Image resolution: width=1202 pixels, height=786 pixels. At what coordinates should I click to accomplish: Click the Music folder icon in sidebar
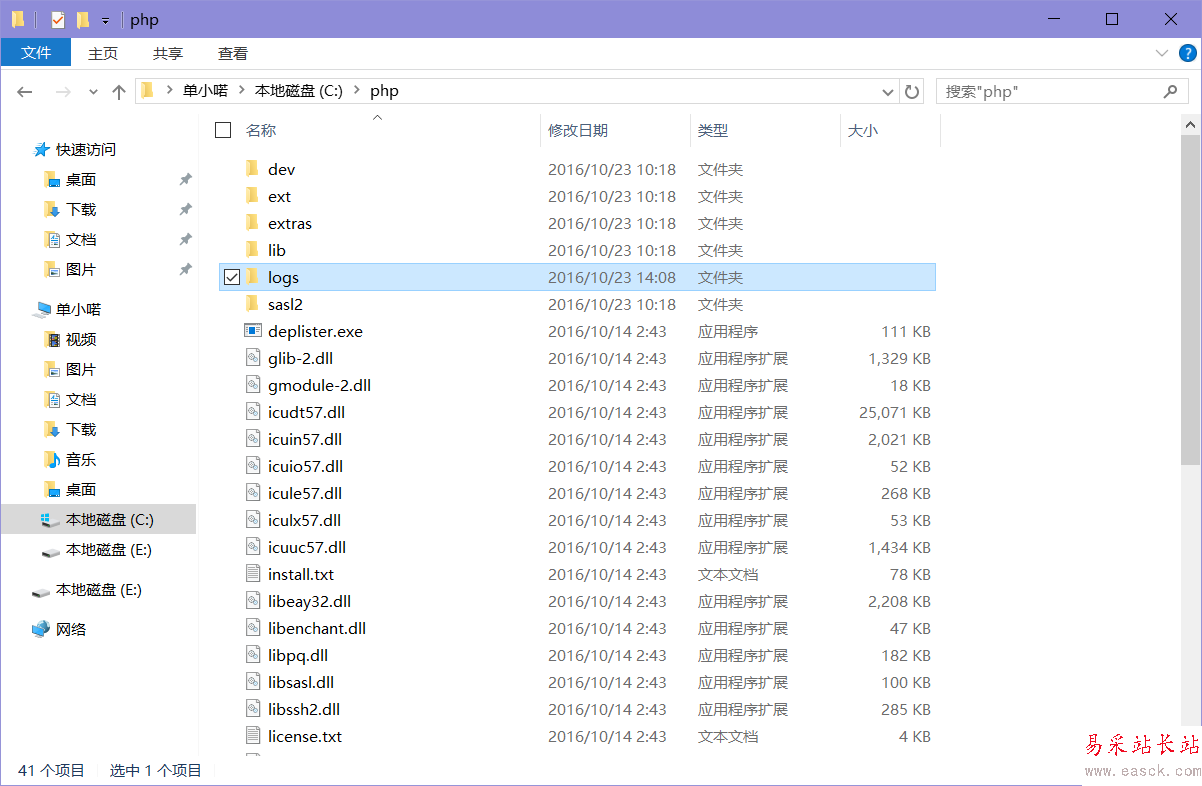[52, 459]
